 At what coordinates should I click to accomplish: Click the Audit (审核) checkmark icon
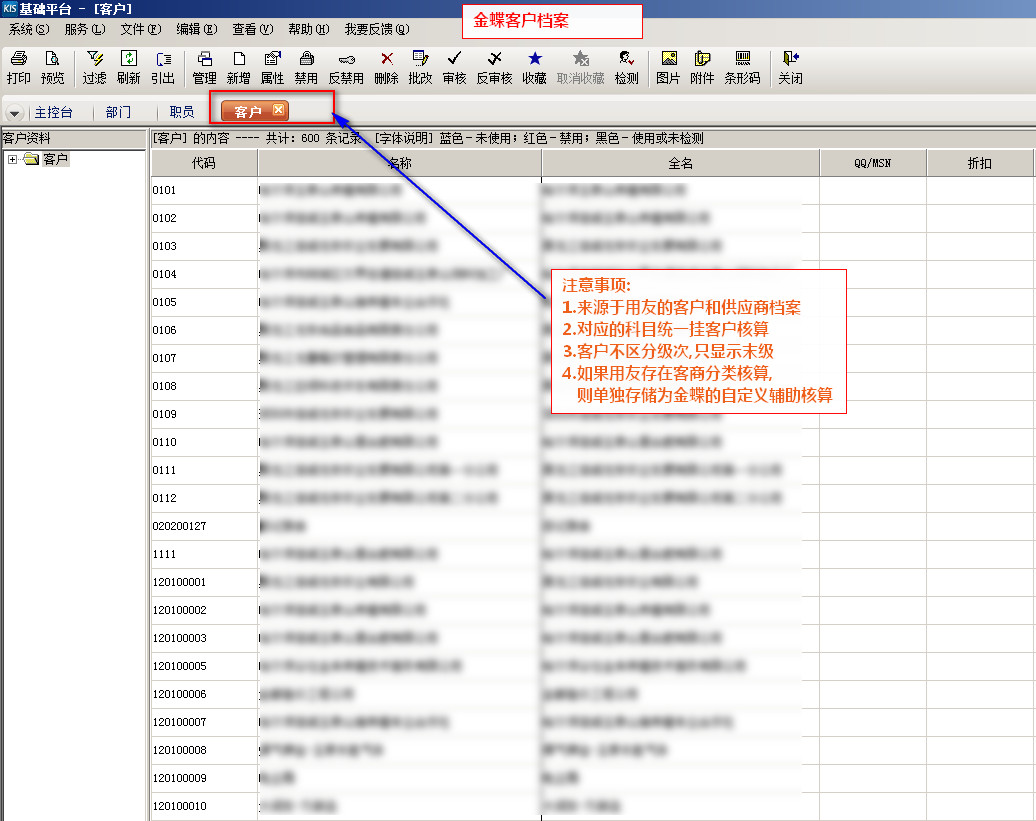454,67
